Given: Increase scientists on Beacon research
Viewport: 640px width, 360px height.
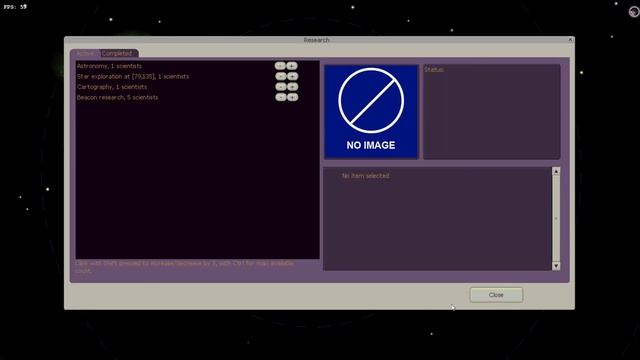Looking at the screenshot, I should click(292, 97).
